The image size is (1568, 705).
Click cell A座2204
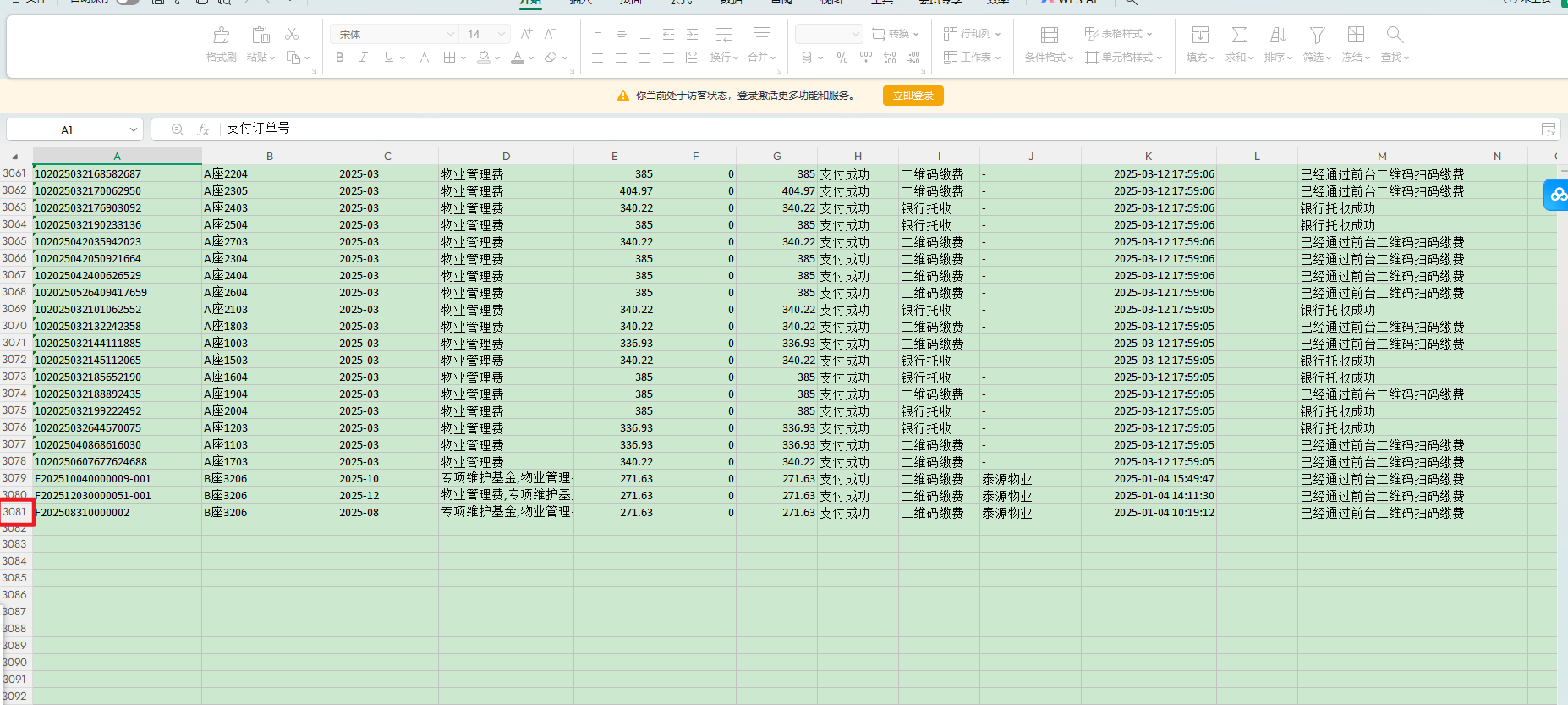click(269, 173)
